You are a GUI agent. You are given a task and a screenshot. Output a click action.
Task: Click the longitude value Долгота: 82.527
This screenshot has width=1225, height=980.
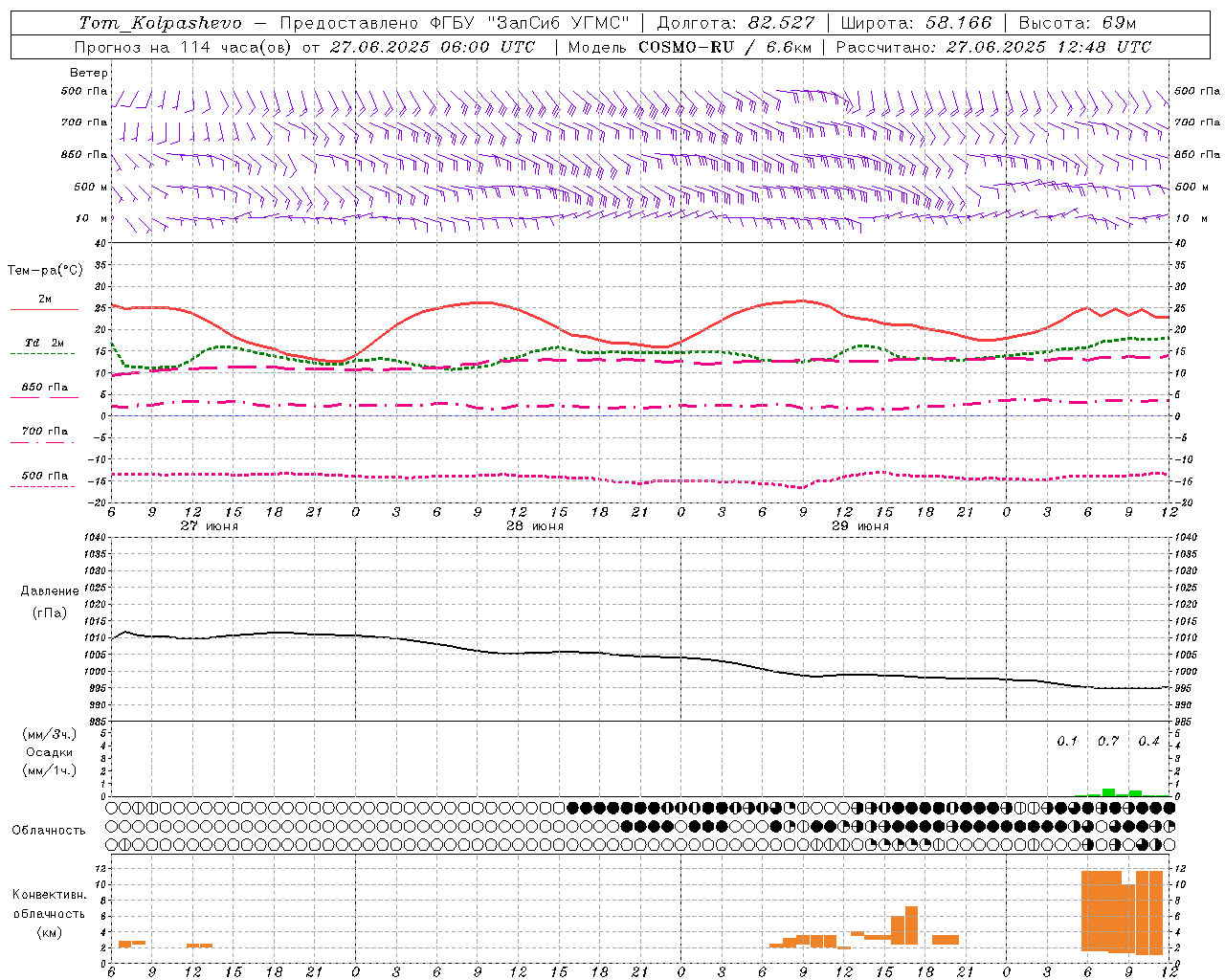click(x=736, y=23)
